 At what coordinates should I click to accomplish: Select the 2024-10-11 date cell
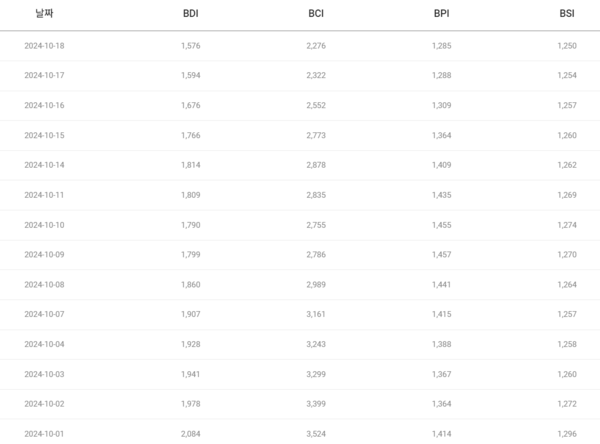[x=44, y=195]
